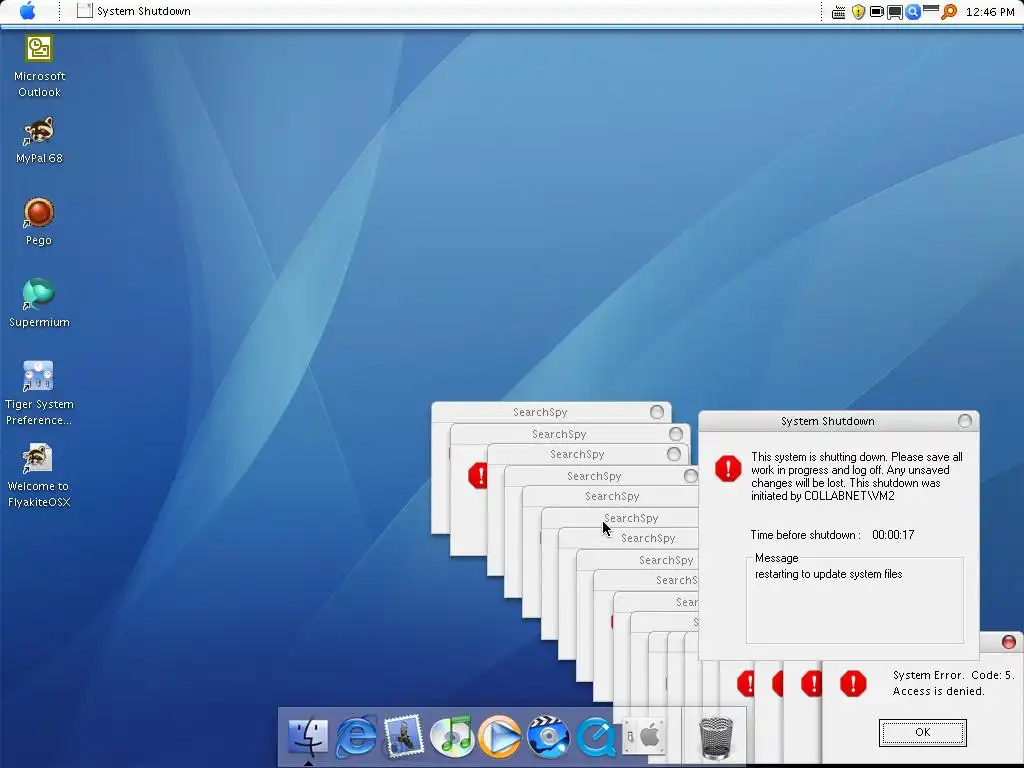
Task: Click the blue magnifier tray icon
Action: [913, 12]
